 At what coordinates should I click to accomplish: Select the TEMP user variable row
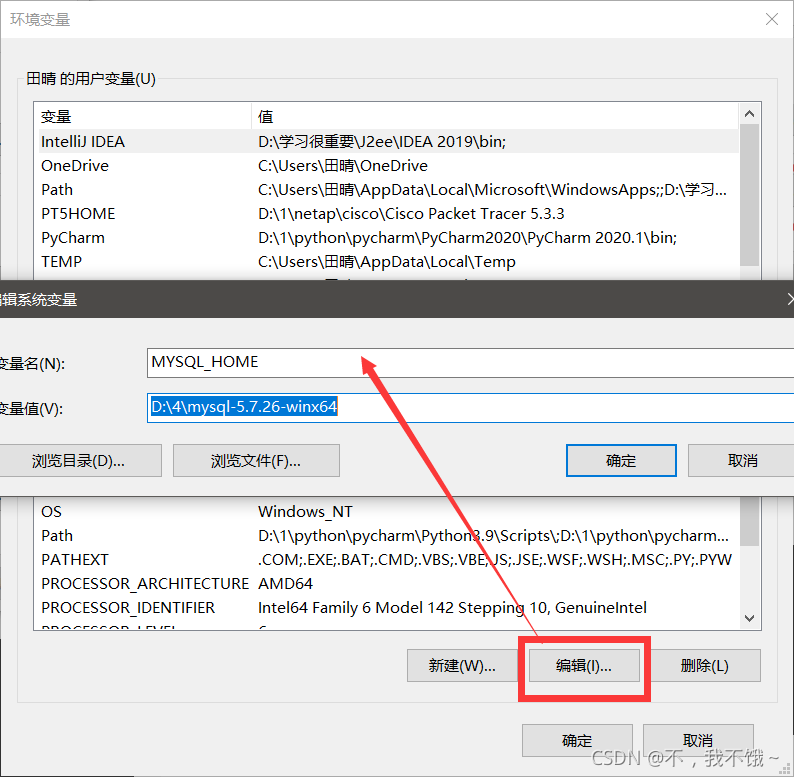click(388, 261)
